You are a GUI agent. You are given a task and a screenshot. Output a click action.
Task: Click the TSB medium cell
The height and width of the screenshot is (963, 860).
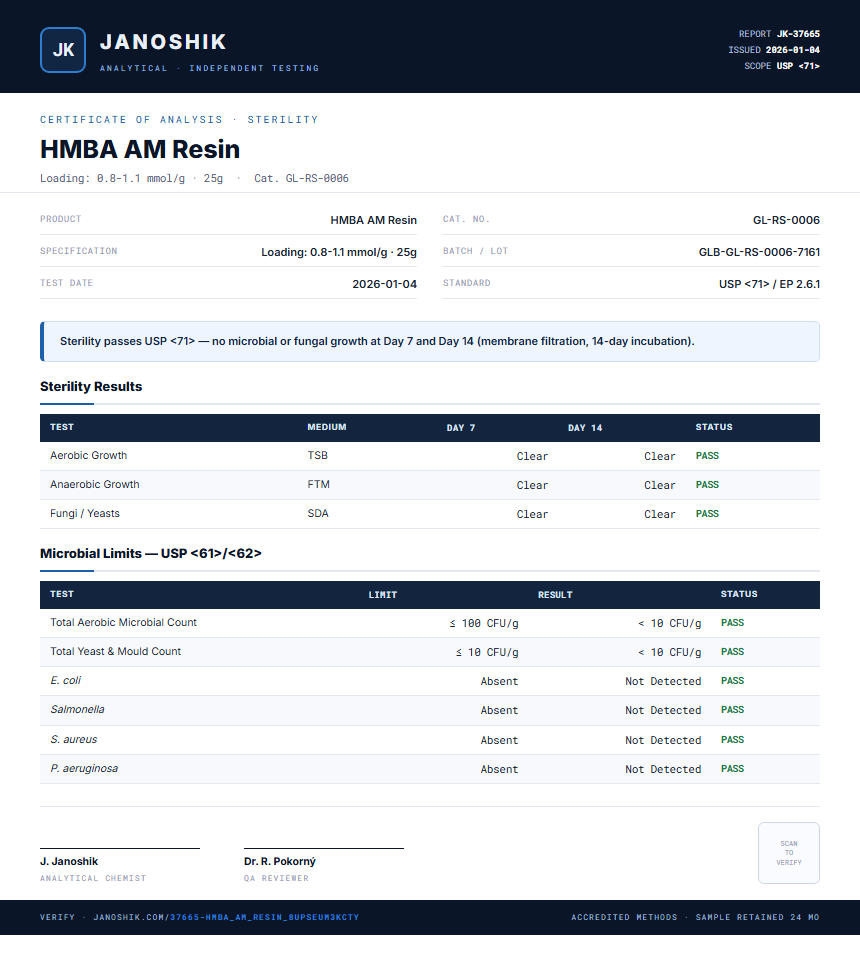click(318, 455)
